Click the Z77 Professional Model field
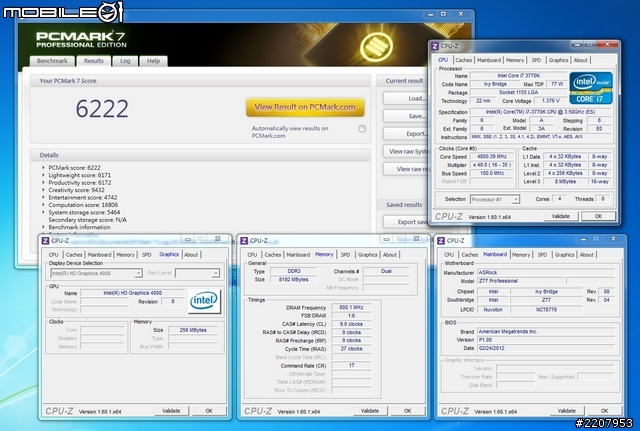The height and width of the screenshot is (431, 640). 521,281
